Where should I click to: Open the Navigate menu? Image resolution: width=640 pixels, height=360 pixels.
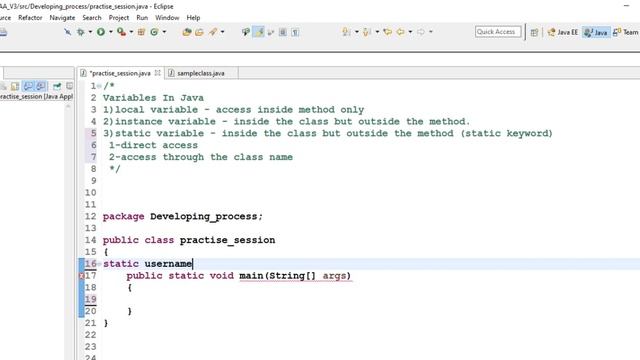tap(62, 18)
